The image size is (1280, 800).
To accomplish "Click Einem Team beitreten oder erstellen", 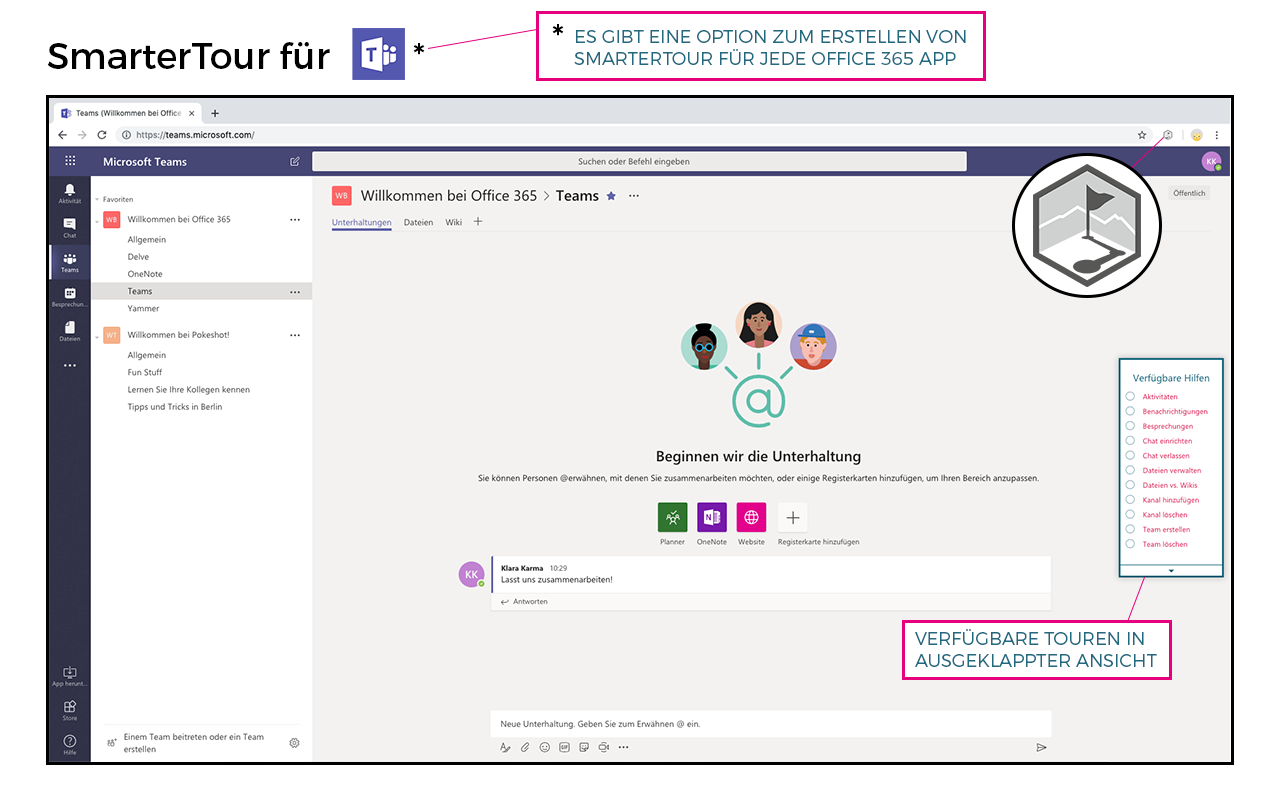I will (x=194, y=743).
